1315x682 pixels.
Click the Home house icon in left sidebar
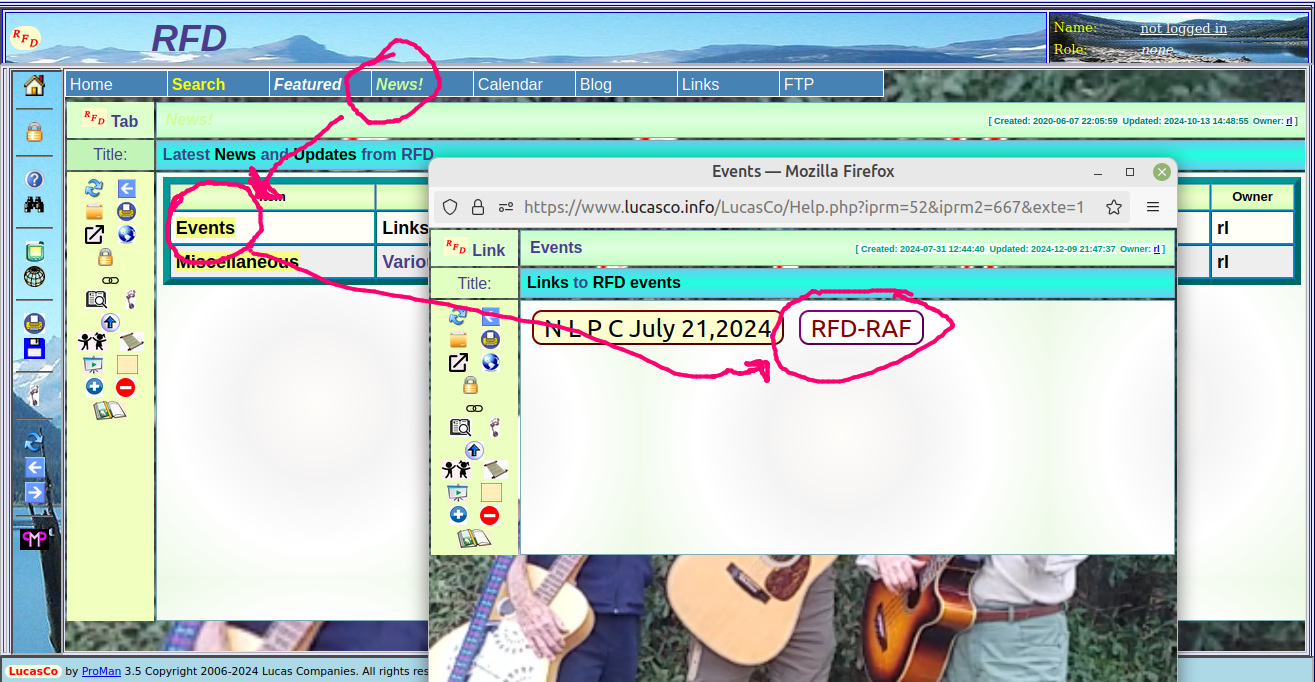pyautogui.click(x=34, y=86)
